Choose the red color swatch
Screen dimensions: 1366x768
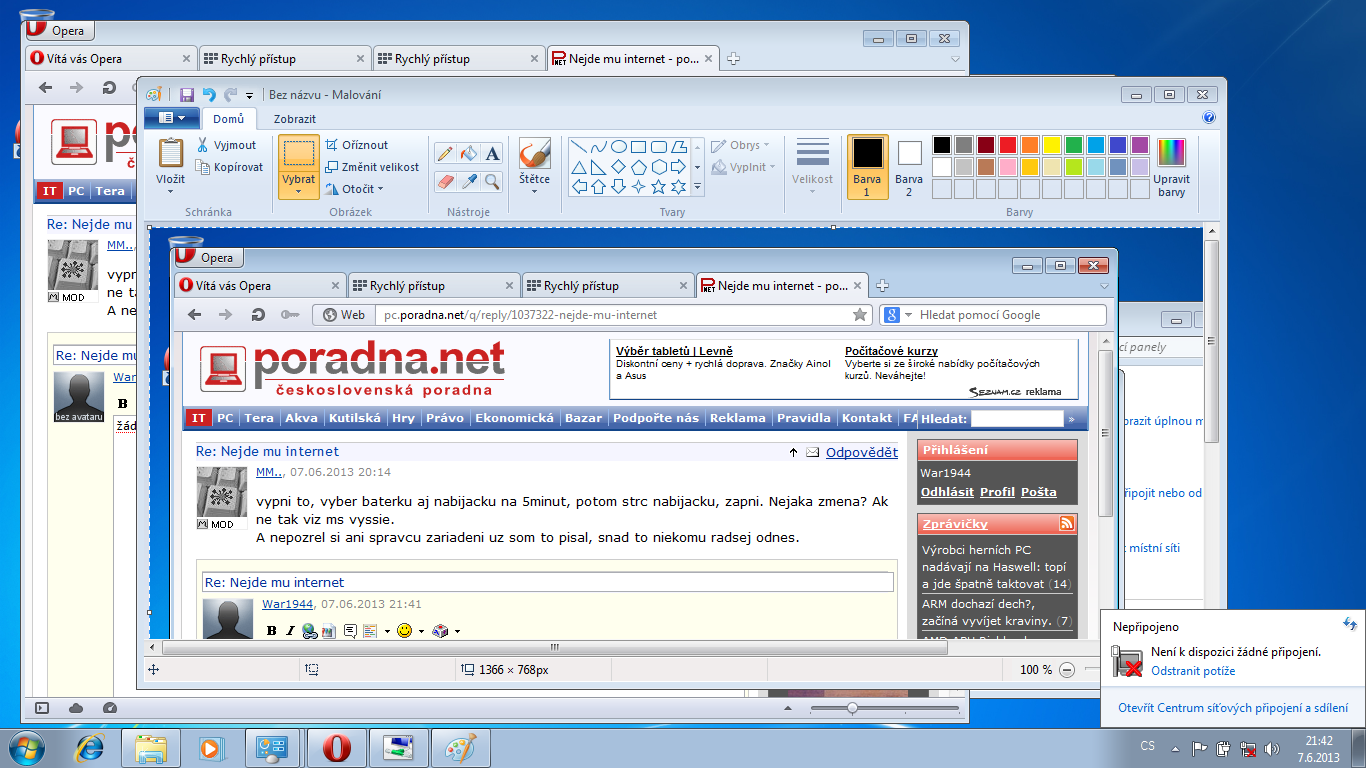[1008, 145]
